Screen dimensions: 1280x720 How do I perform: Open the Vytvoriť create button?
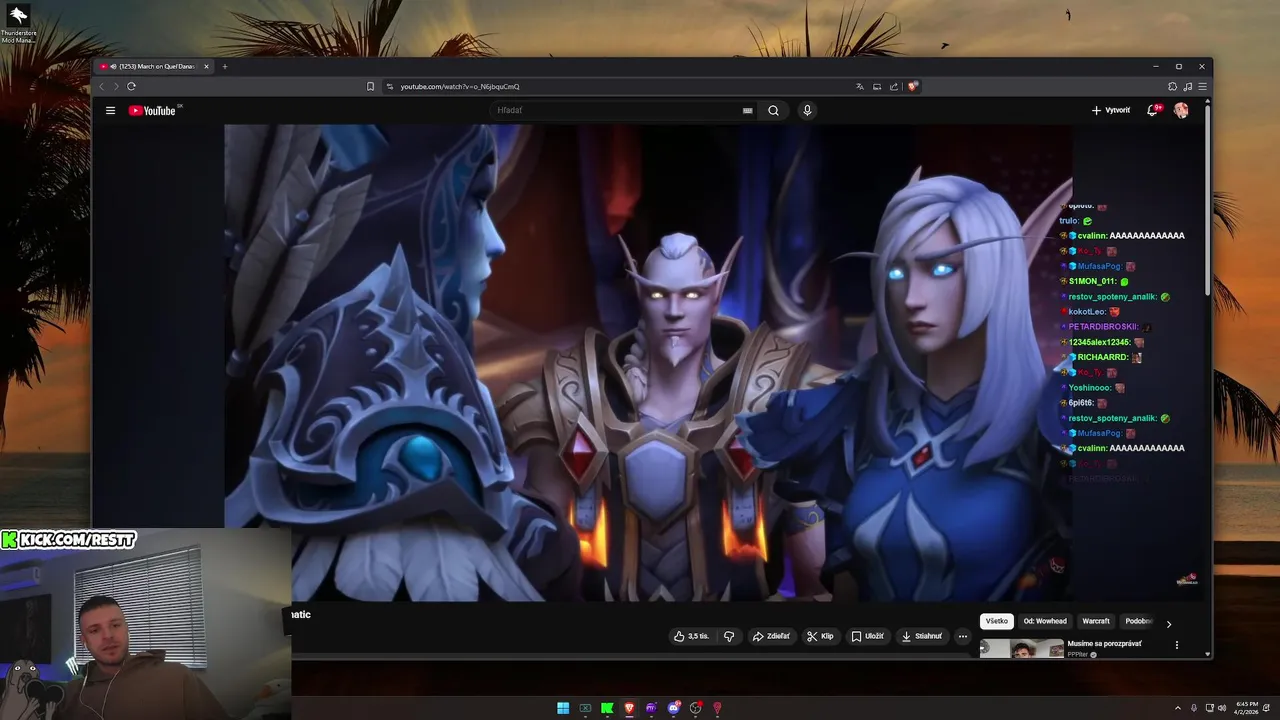coord(1111,111)
